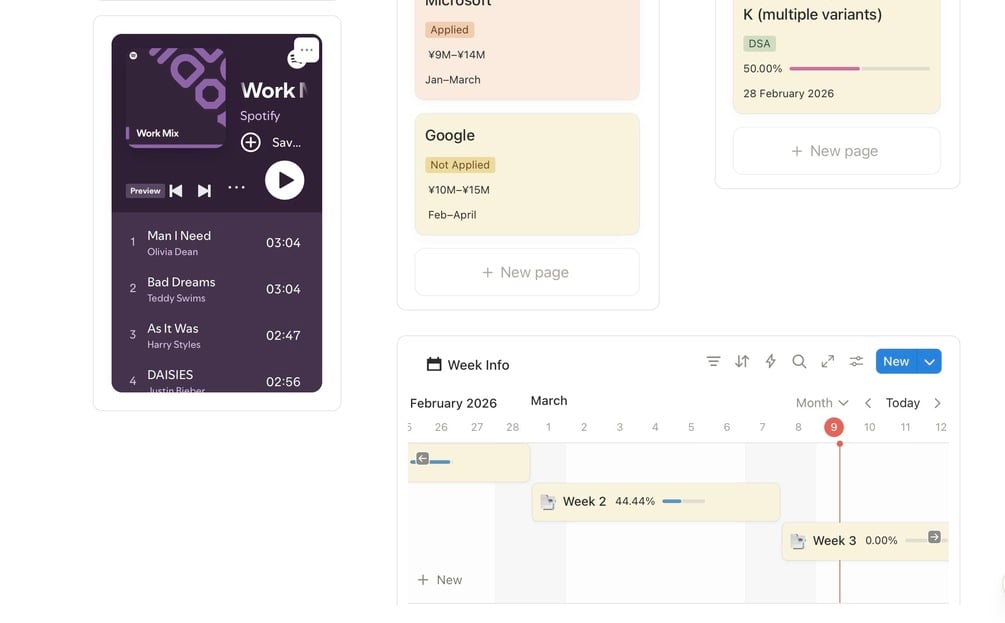Click the blue New button
The image size is (1005, 623).
click(896, 361)
